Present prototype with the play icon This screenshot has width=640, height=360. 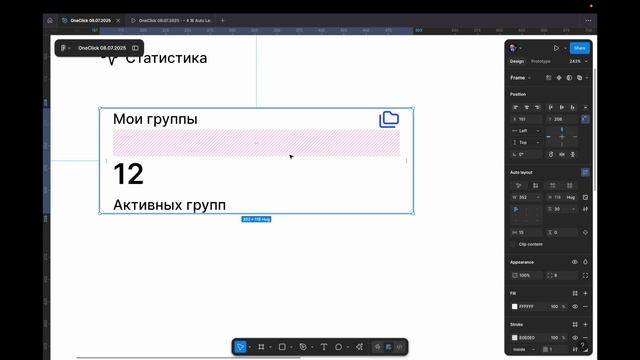[x=556, y=48]
